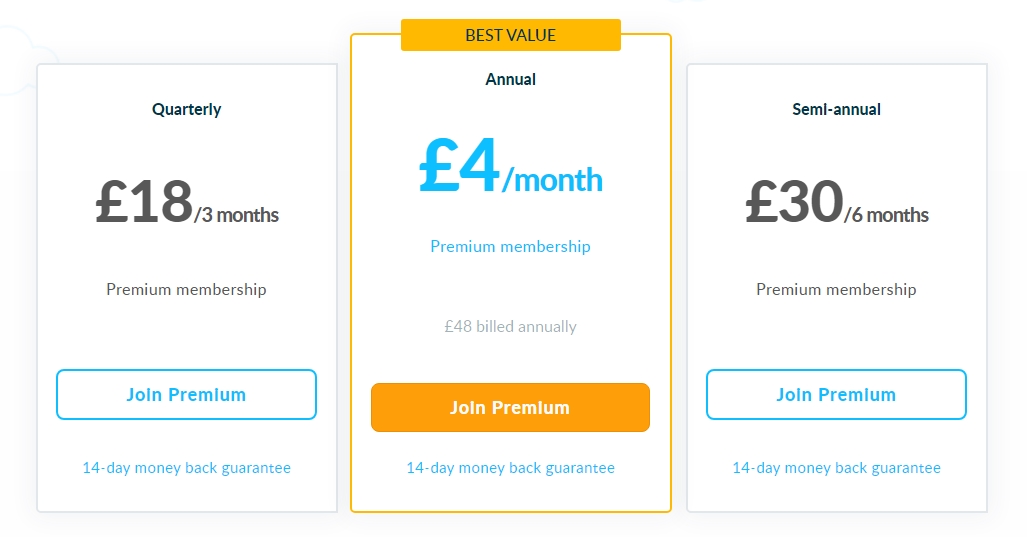Click the blue Premium membership text
Image resolution: width=1027 pixels, height=537 pixels.
[510, 246]
